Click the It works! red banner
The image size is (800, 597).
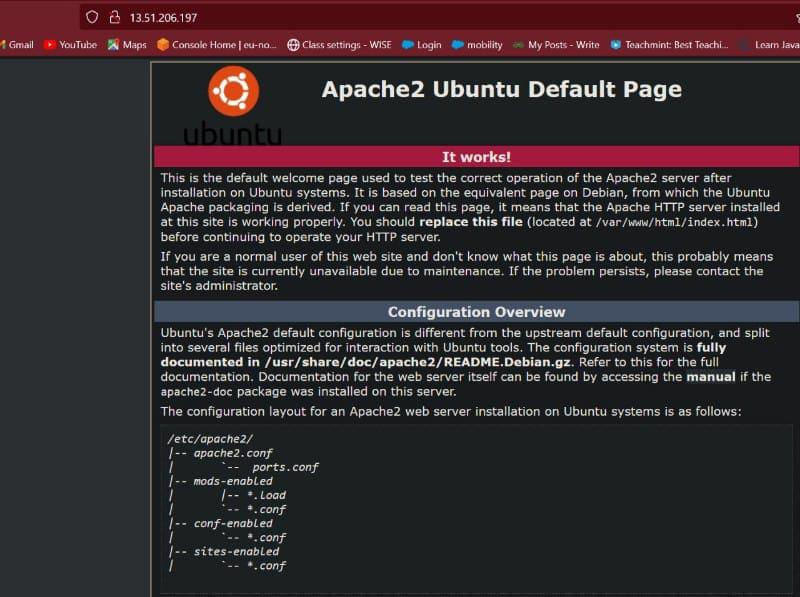[477, 157]
